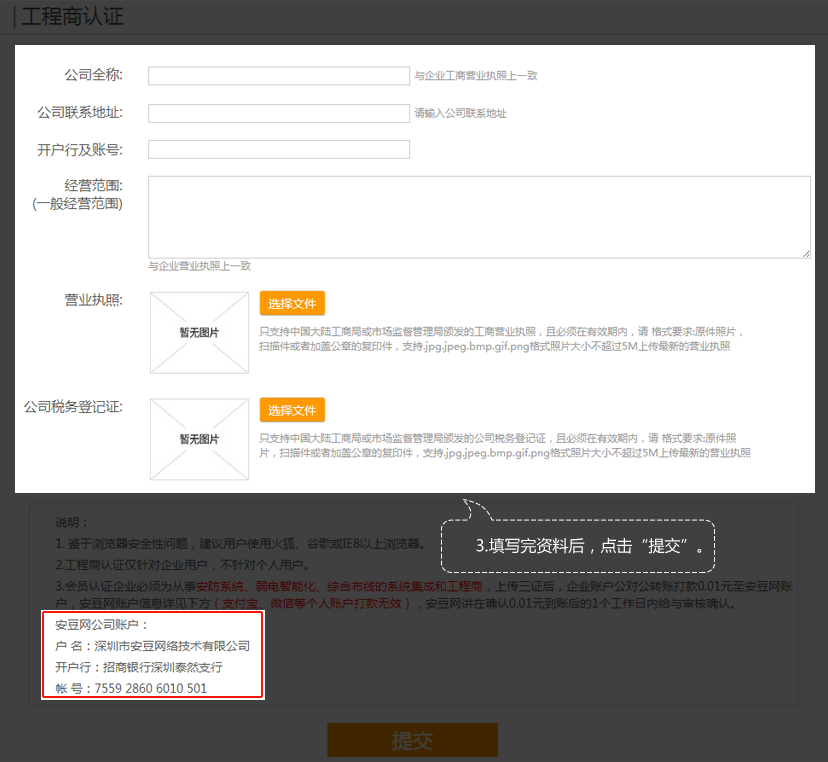Click the 经营范围 field label
Viewport: 828px width, 762px height.
click(93, 186)
